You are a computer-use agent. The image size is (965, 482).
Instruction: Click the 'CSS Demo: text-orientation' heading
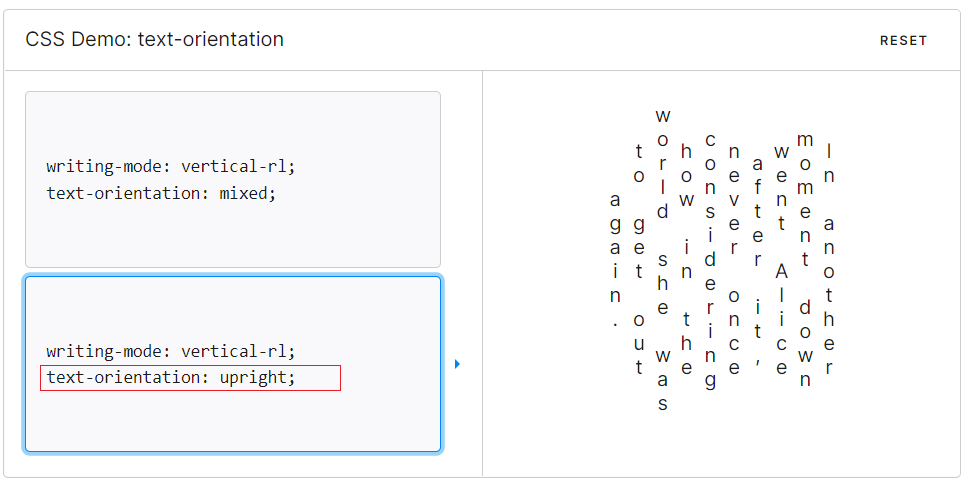click(x=154, y=39)
